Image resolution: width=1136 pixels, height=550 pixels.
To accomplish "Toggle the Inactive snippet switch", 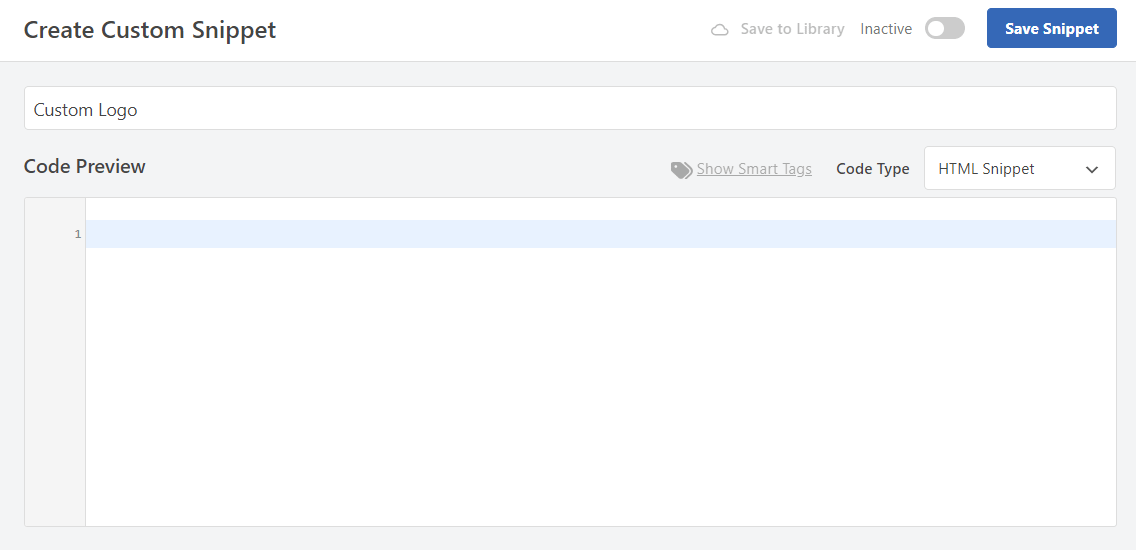I will click(944, 29).
